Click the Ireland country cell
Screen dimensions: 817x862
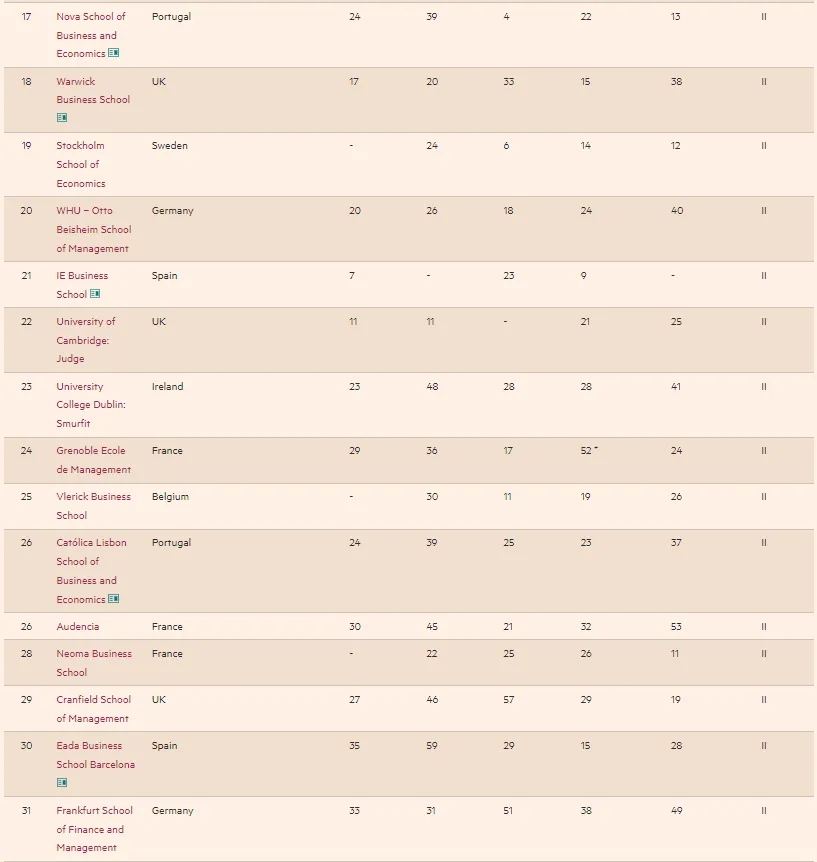tap(167, 387)
